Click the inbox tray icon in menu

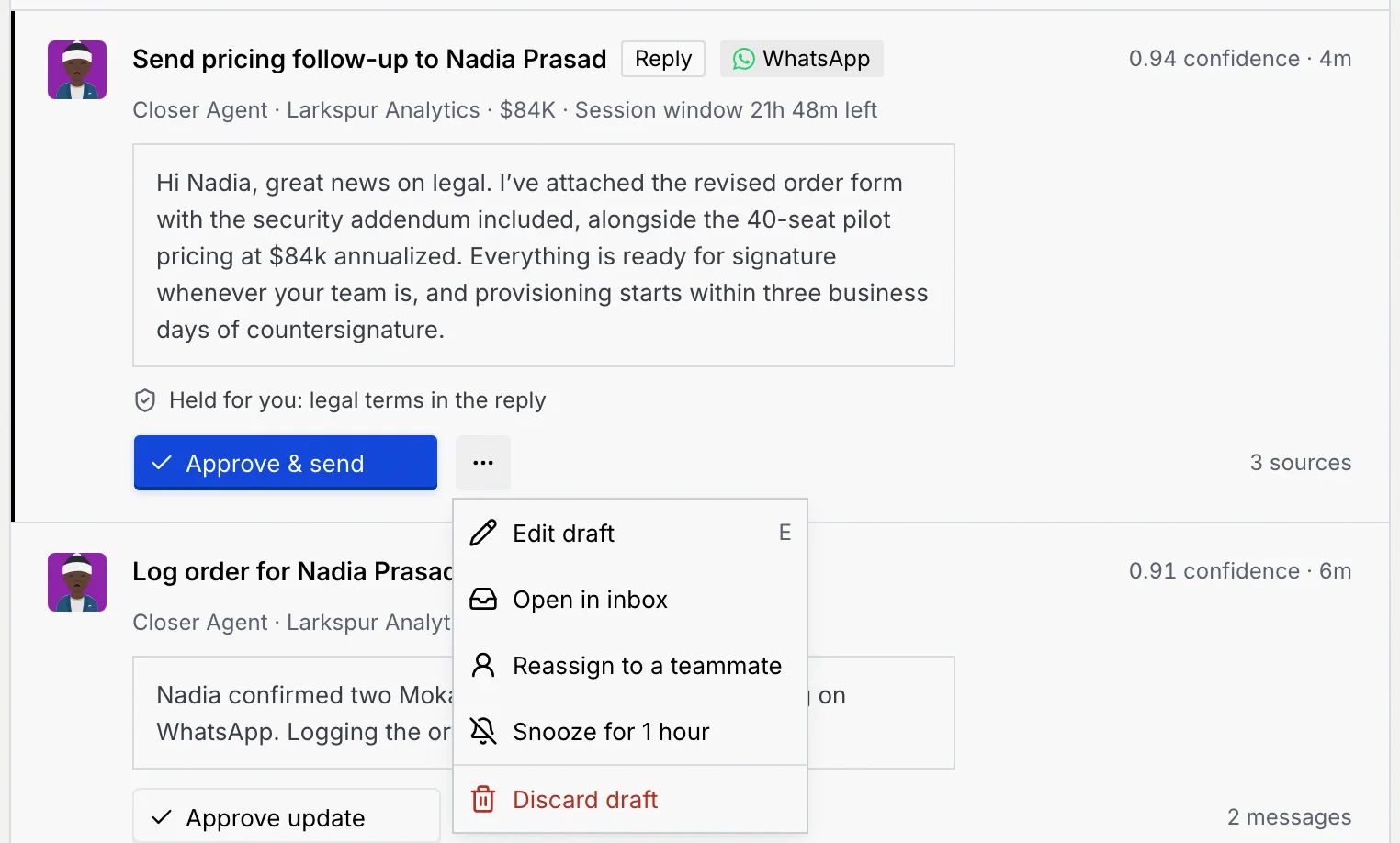[483, 600]
